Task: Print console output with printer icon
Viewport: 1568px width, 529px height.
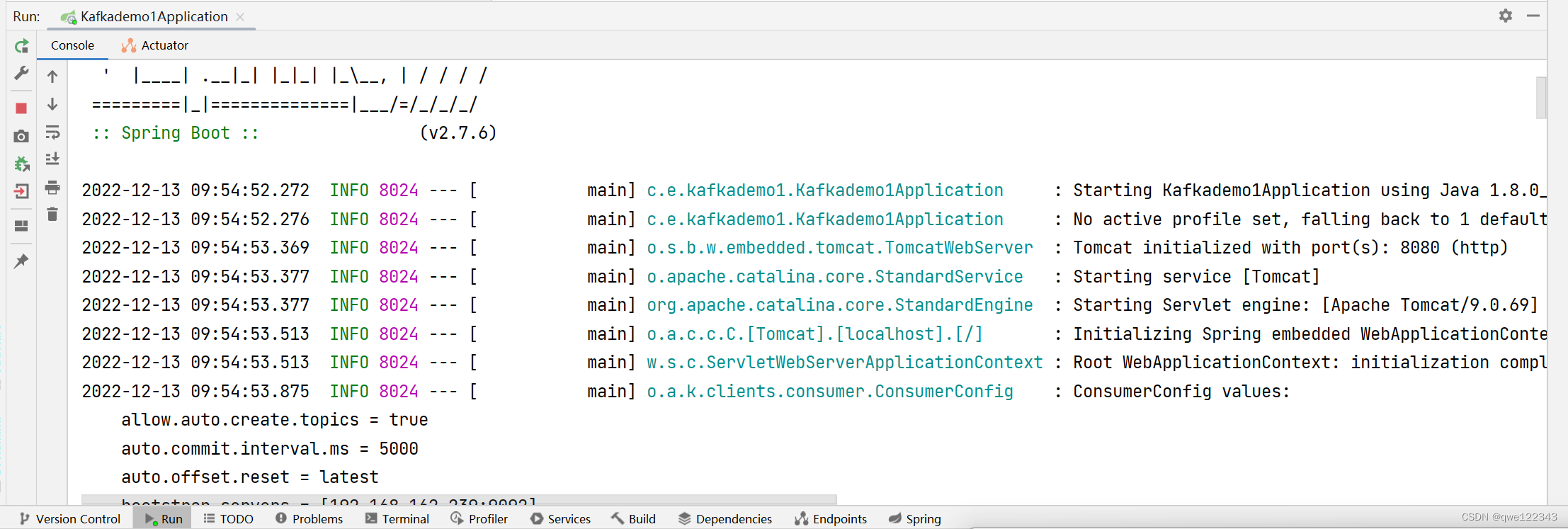Action: pos(52,187)
